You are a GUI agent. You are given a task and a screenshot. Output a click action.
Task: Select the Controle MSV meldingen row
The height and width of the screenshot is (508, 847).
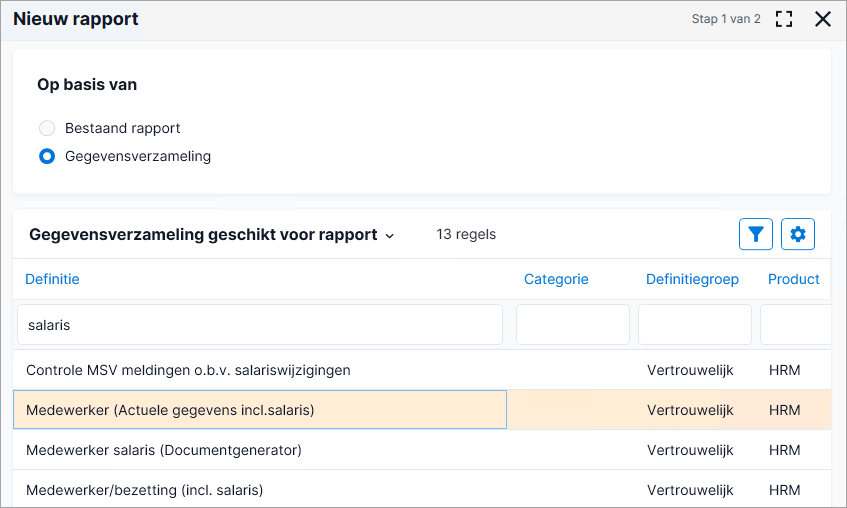tap(422, 370)
